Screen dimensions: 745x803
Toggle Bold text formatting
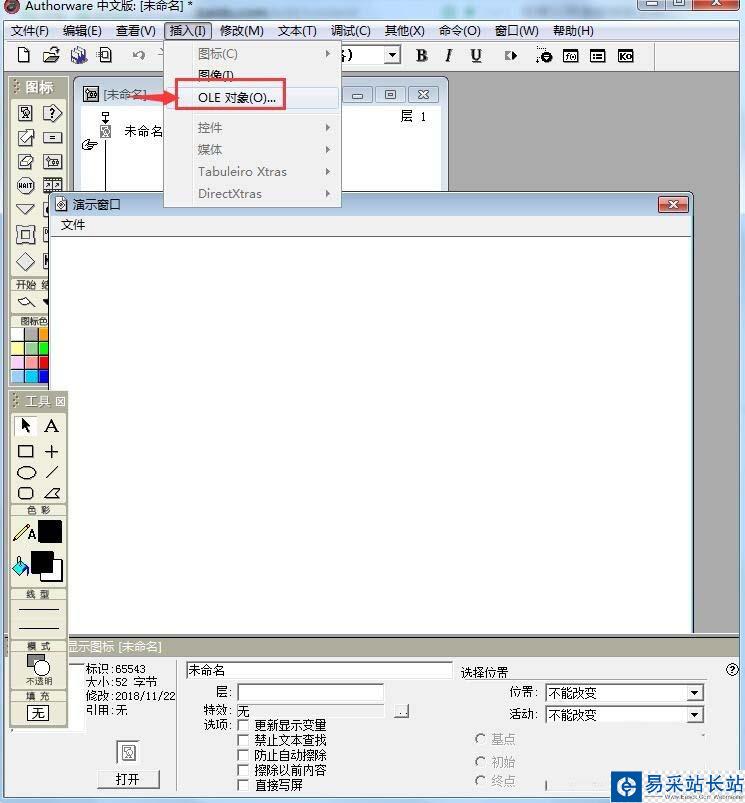421,55
